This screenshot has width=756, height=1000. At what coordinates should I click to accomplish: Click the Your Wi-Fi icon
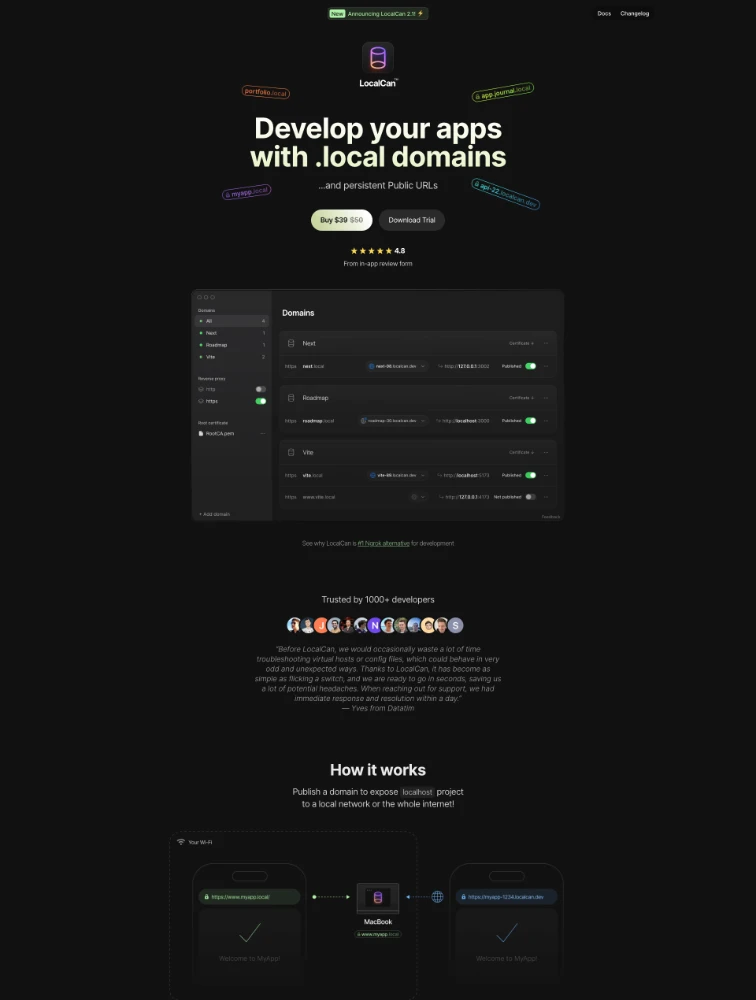181,842
